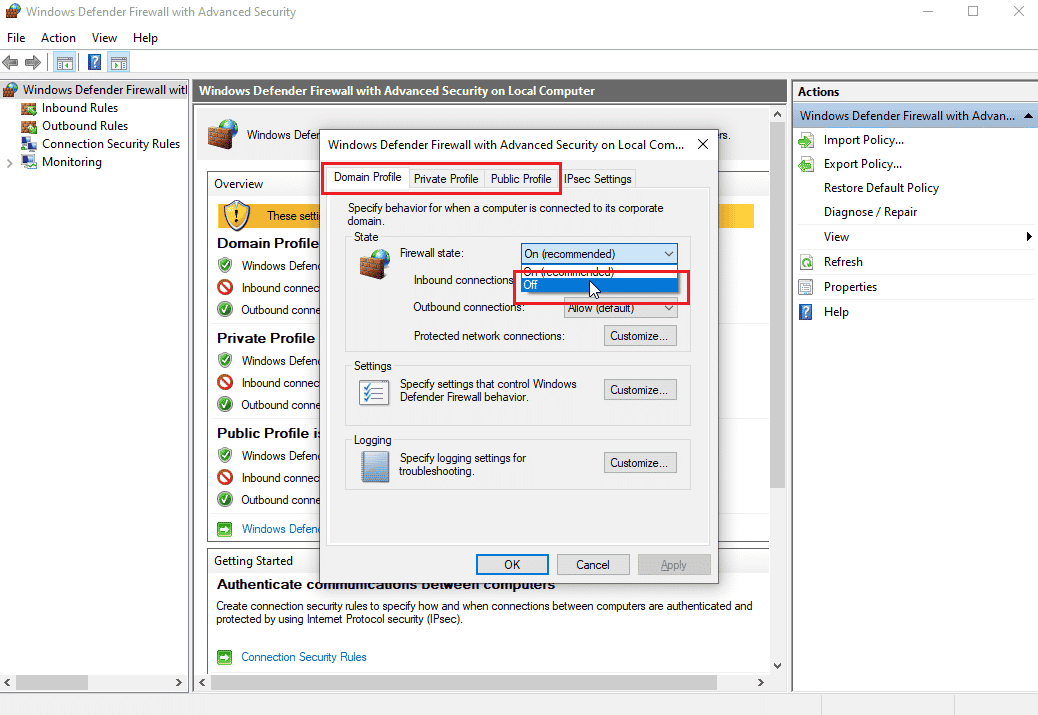Screen dimensions: 1038x715
Task: Click the Export Policy green icon
Action: [806, 164]
